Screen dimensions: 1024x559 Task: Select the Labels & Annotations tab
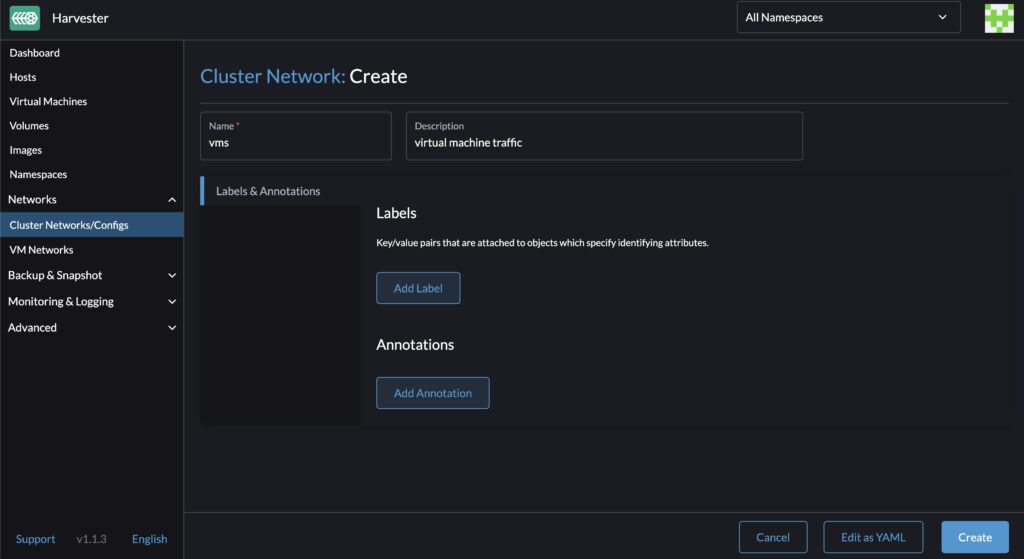coord(268,191)
